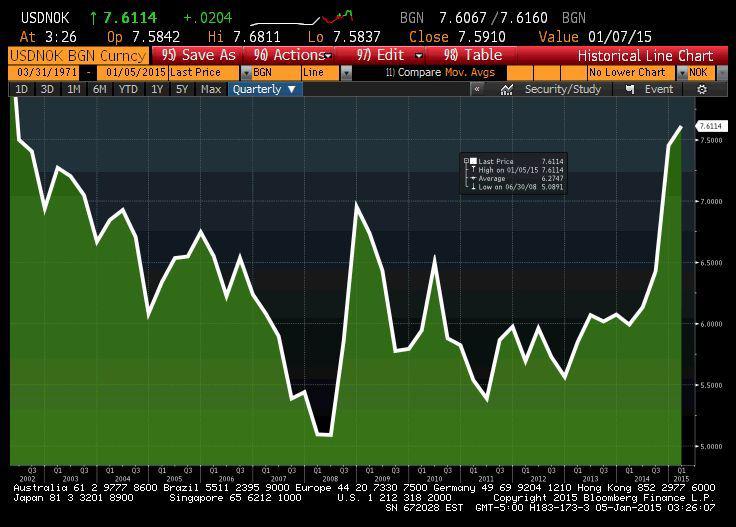Click the Security/Study chart icon
This screenshot has height=527, width=736.
[x=506, y=89]
